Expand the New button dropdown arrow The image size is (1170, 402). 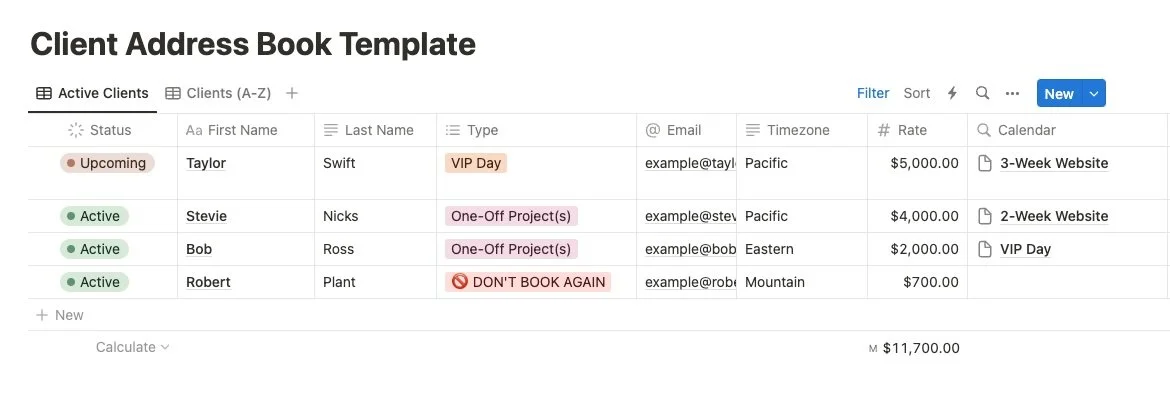pos(1094,93)
